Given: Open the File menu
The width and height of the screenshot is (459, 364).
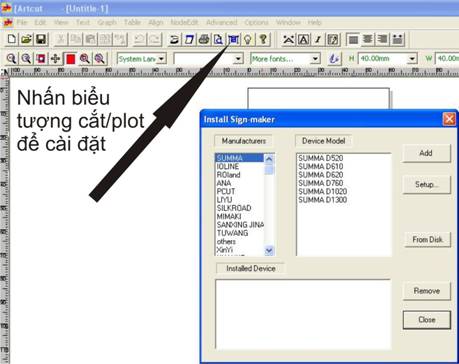Looking at the screenshot, I should [x=22, y=23].
